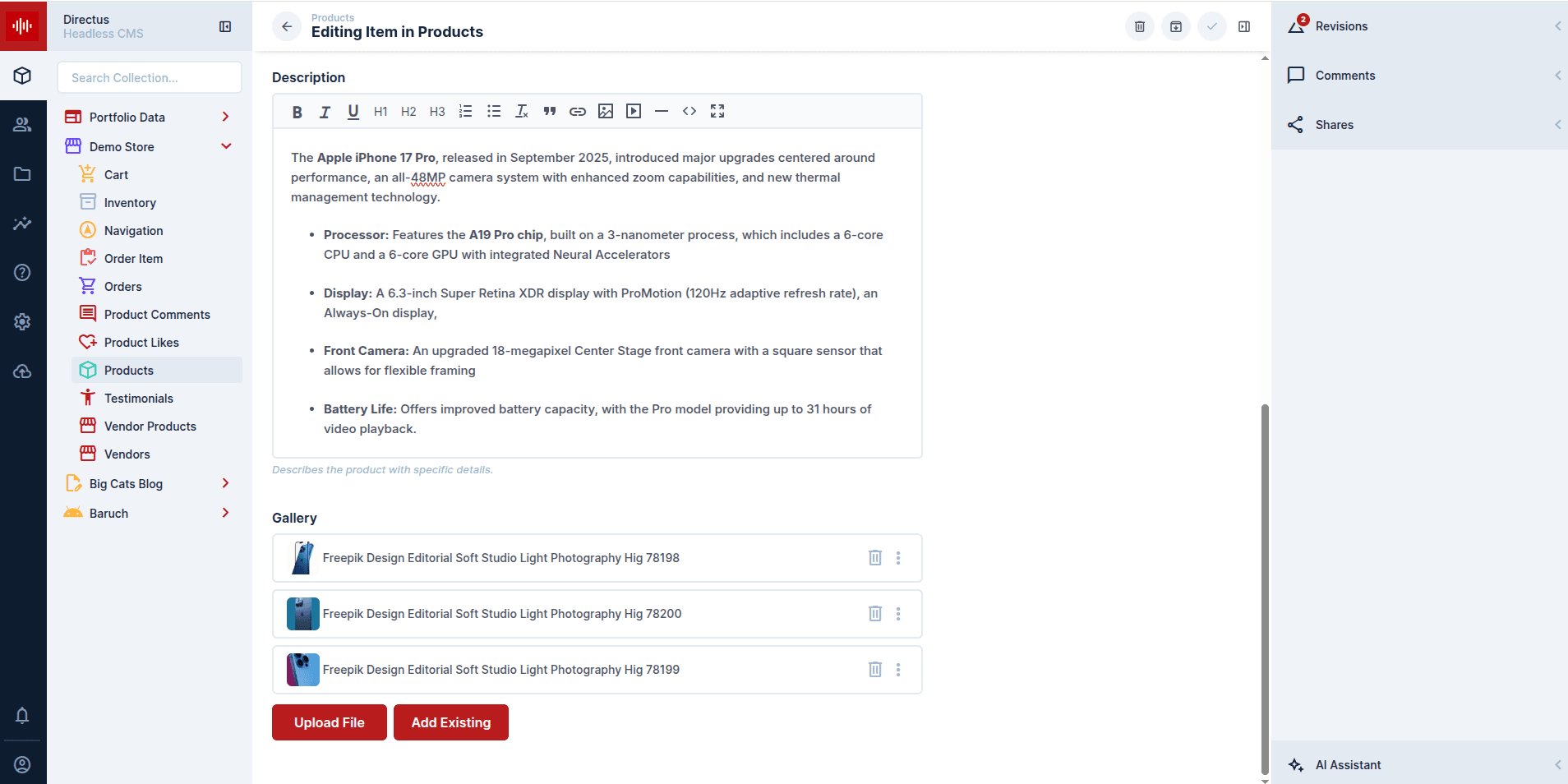Viewport: 1568px width, 784px height.
Task: Open the Content module
Action: (x=23, y=76)
